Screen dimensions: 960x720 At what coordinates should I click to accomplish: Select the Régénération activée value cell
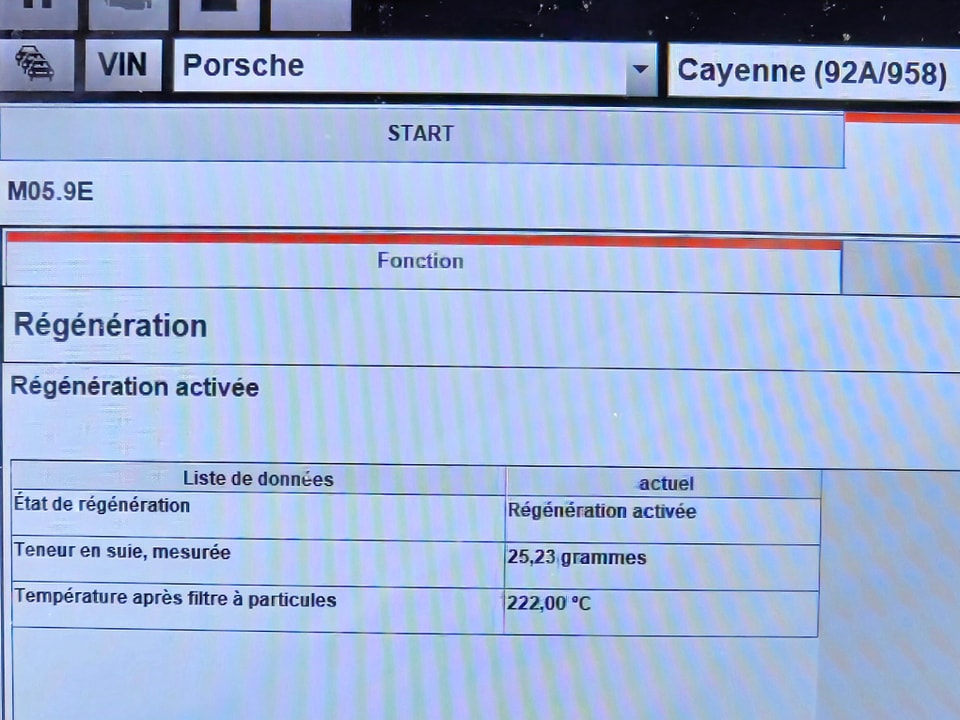pos(662,520)
